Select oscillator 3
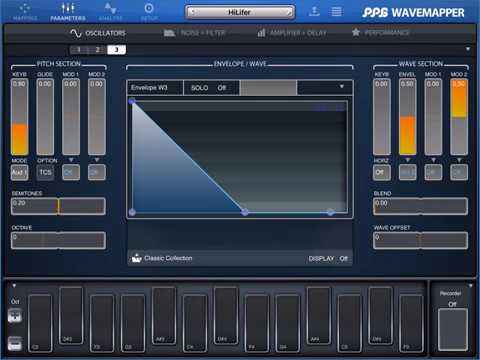The width and height of the screenshot is (480, 360). [x=116, y=50]
